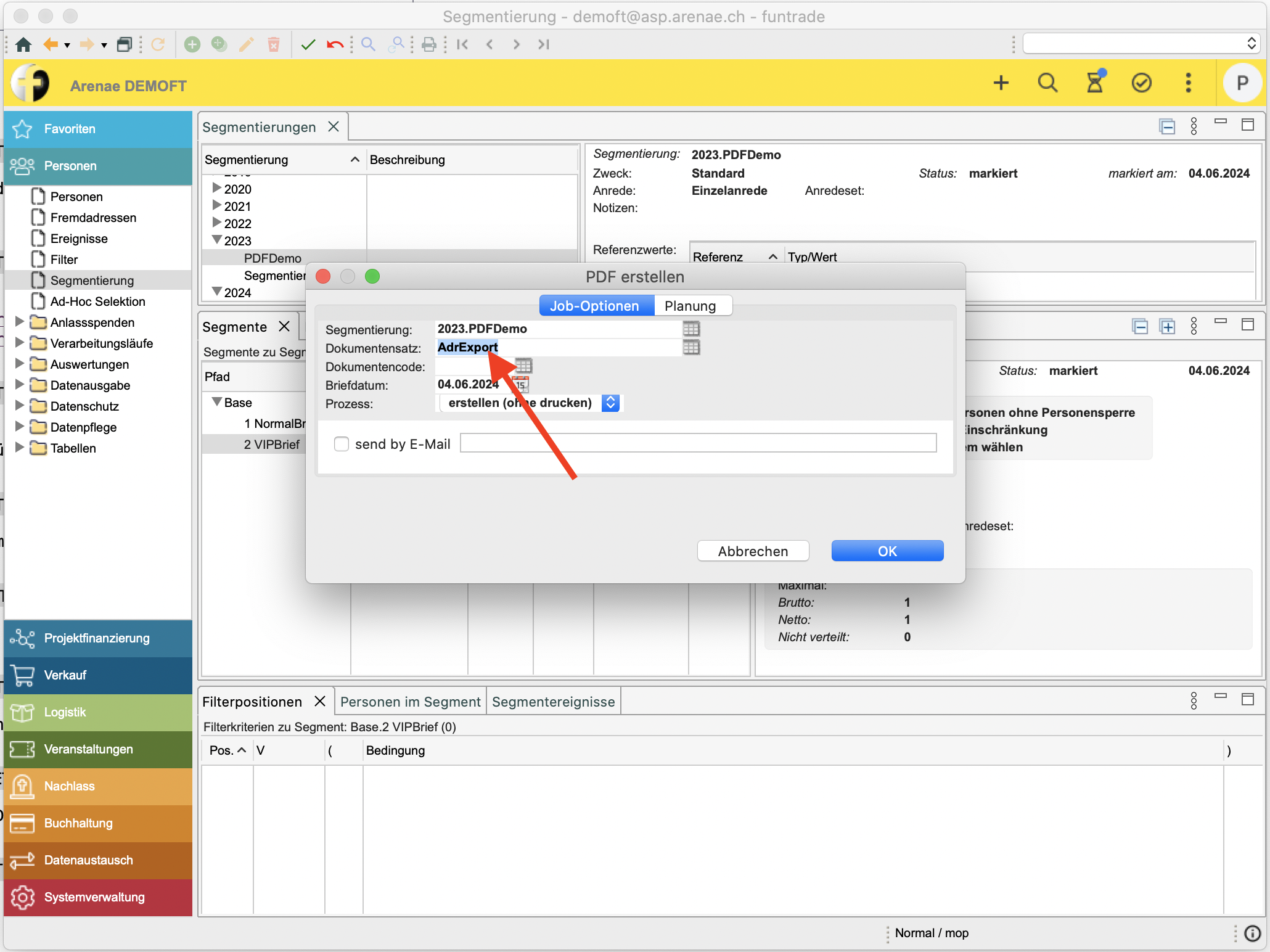
Task: Click the green checkmark save icon
Action: 308,44
